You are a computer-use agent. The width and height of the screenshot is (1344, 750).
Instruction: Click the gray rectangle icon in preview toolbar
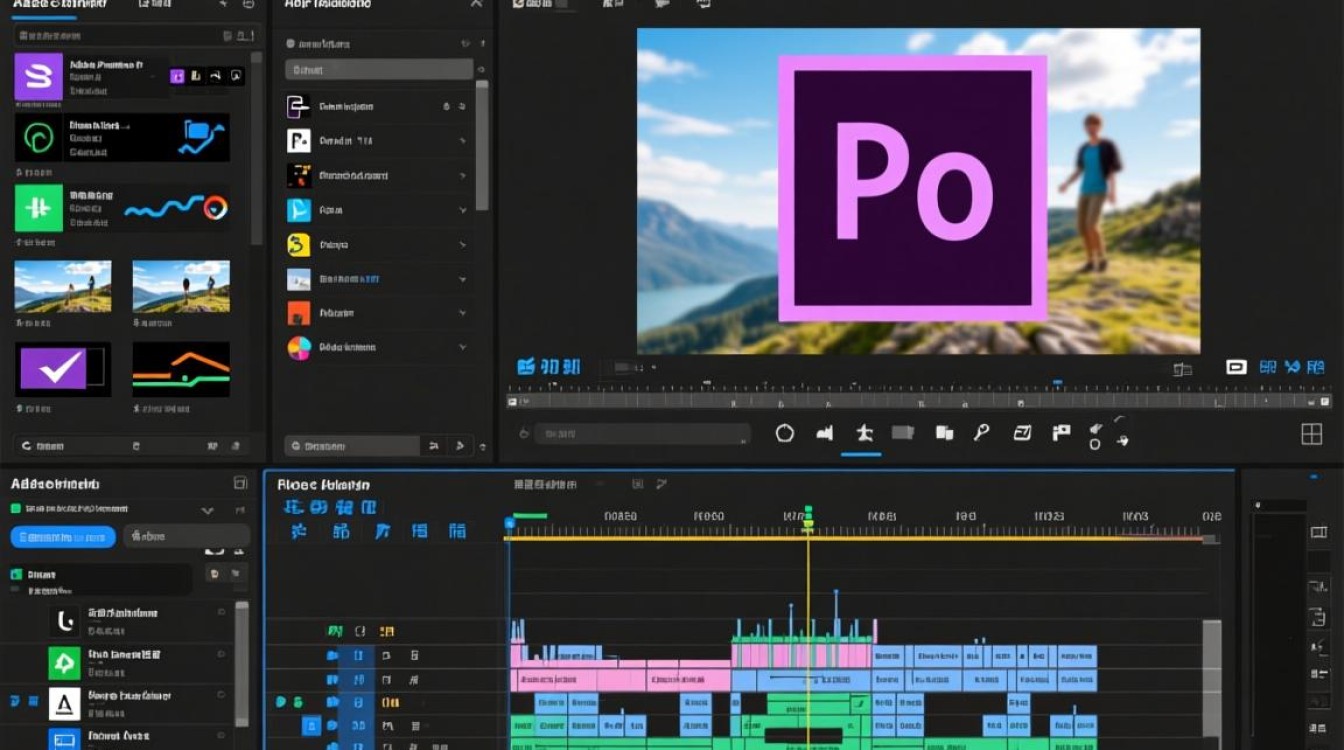903,433
